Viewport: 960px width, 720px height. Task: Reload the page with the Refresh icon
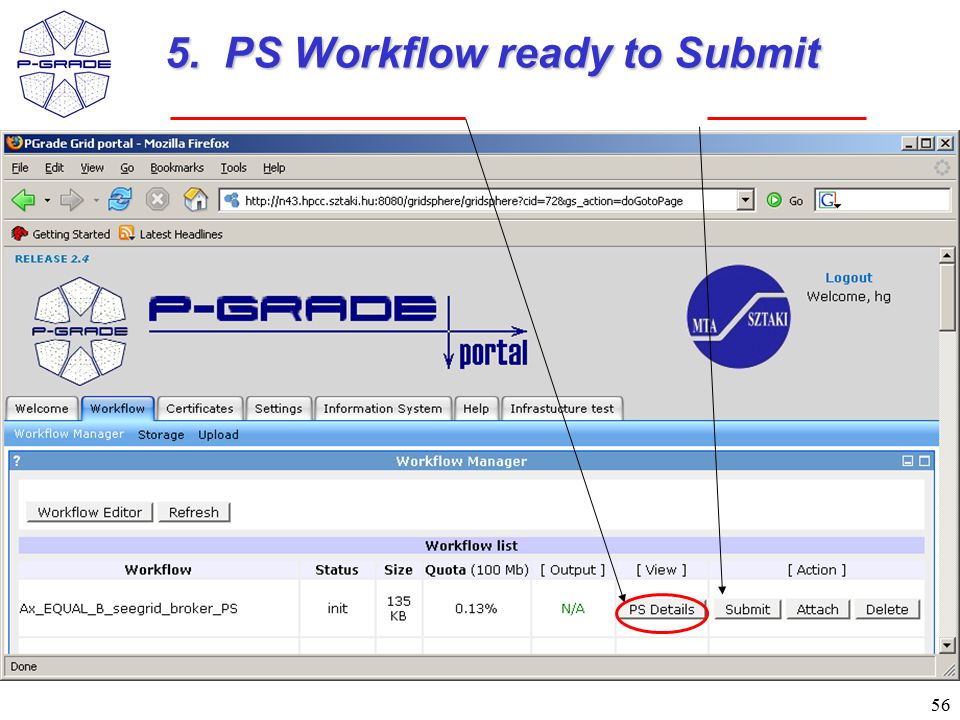tap(120, 200)
